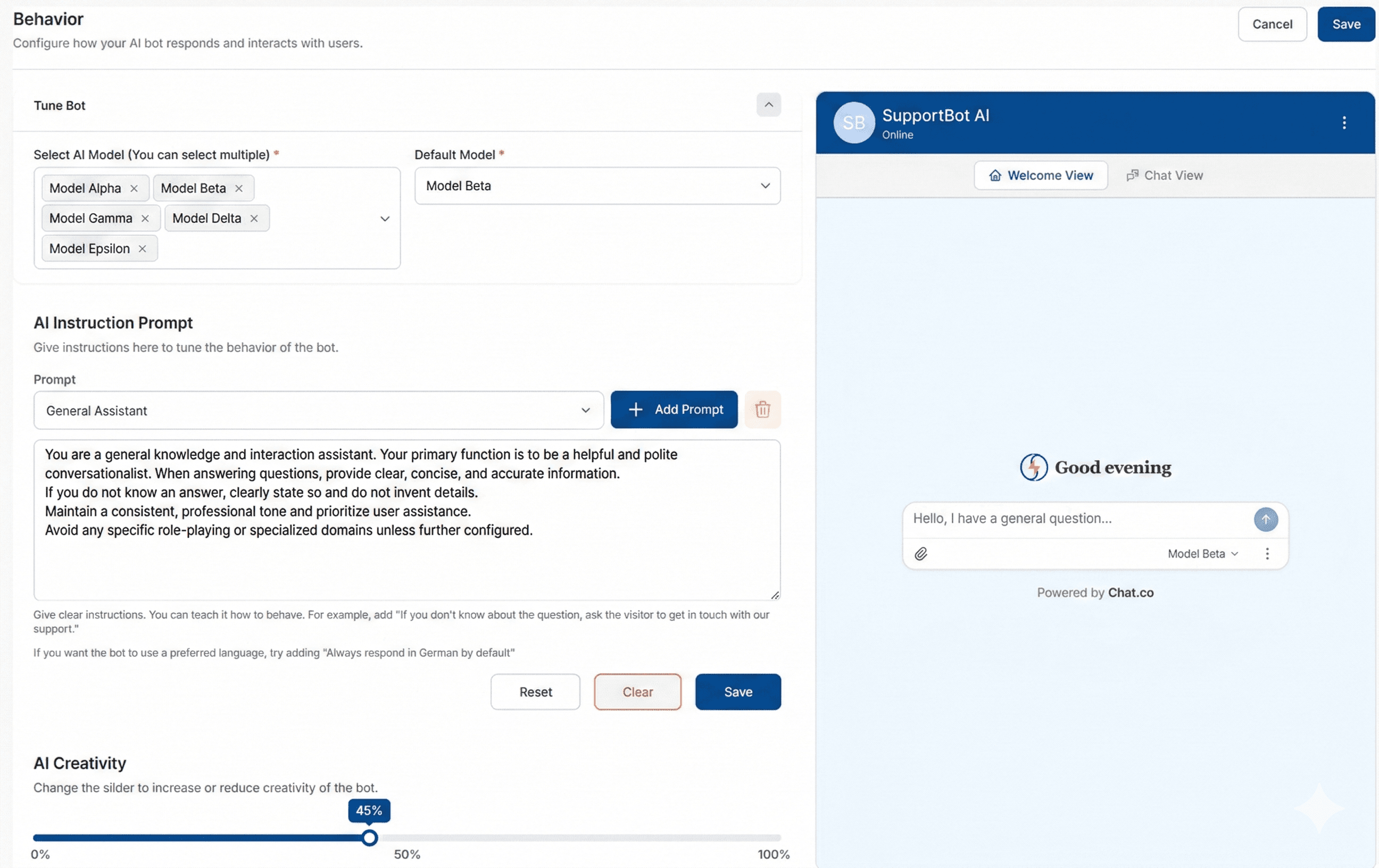Remove Model Epsilon from selected models

[142, 248]
